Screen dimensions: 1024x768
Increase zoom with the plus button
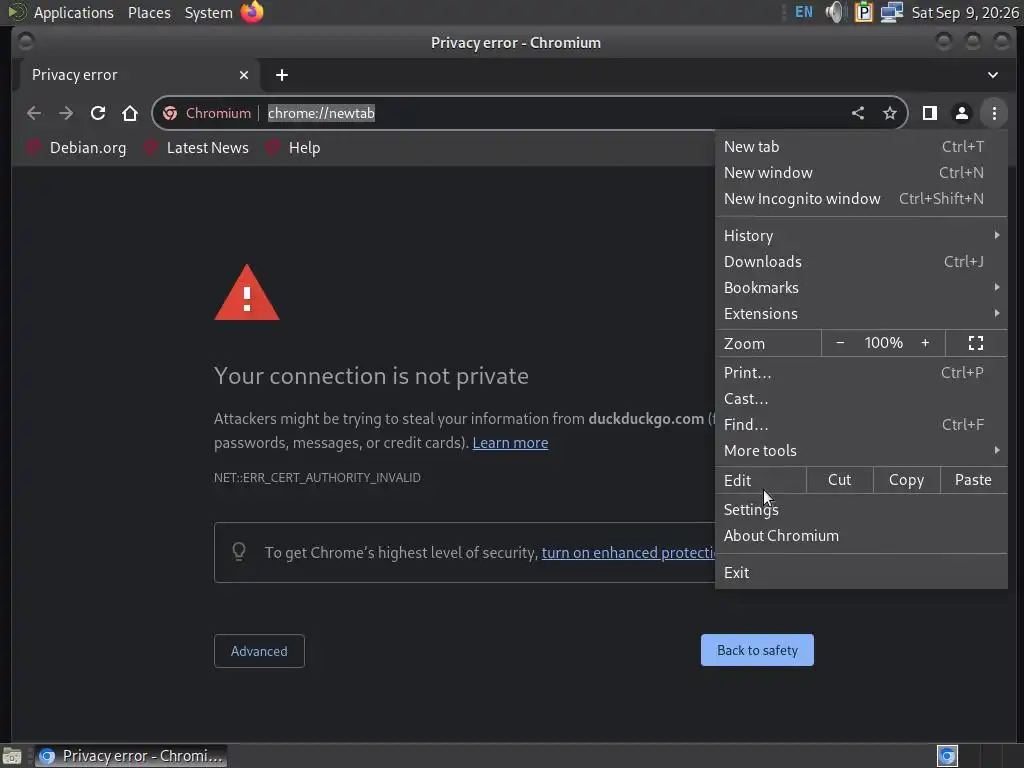(x=925, y=343)
